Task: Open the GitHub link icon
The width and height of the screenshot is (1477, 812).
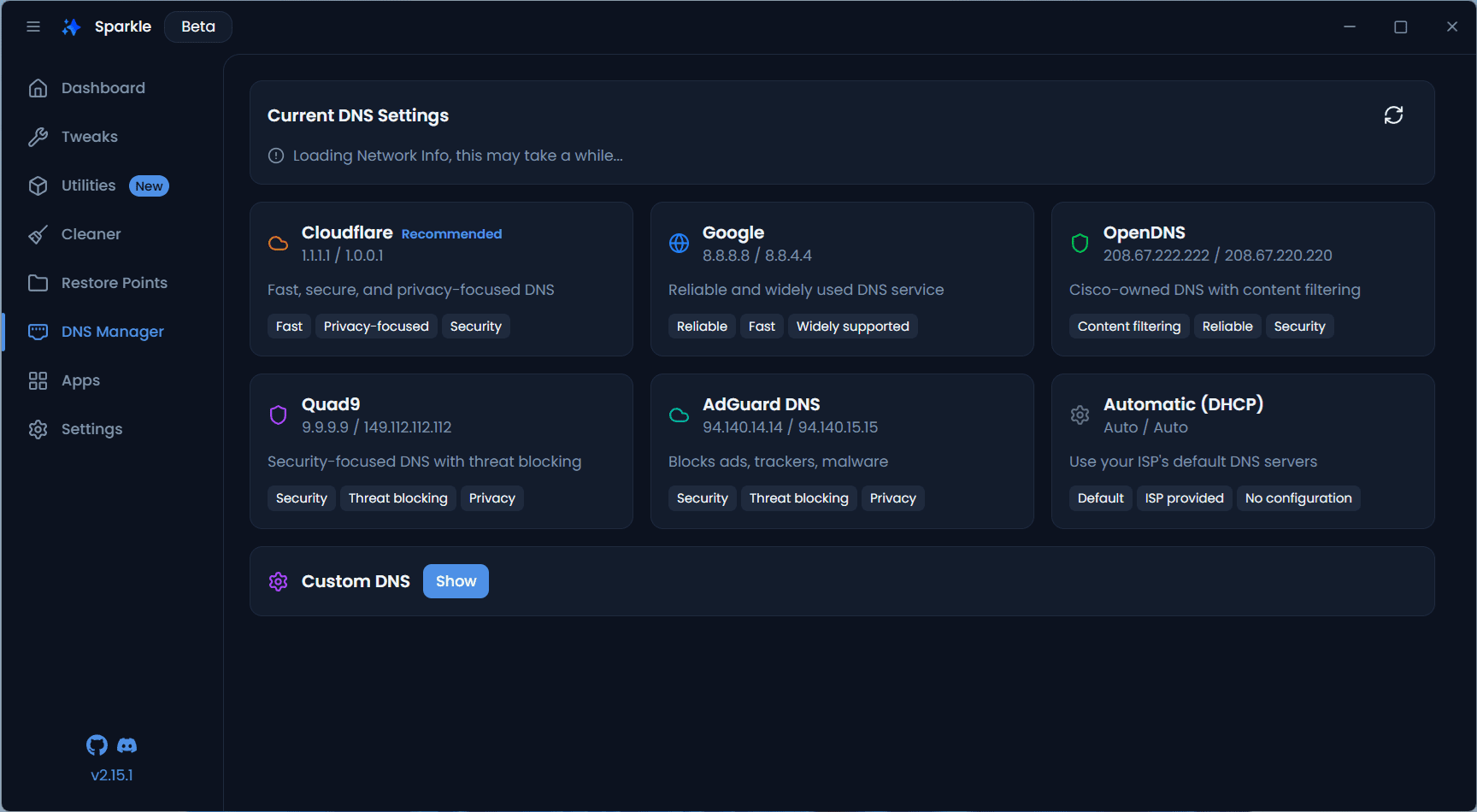Action: (x=97, y=745)
